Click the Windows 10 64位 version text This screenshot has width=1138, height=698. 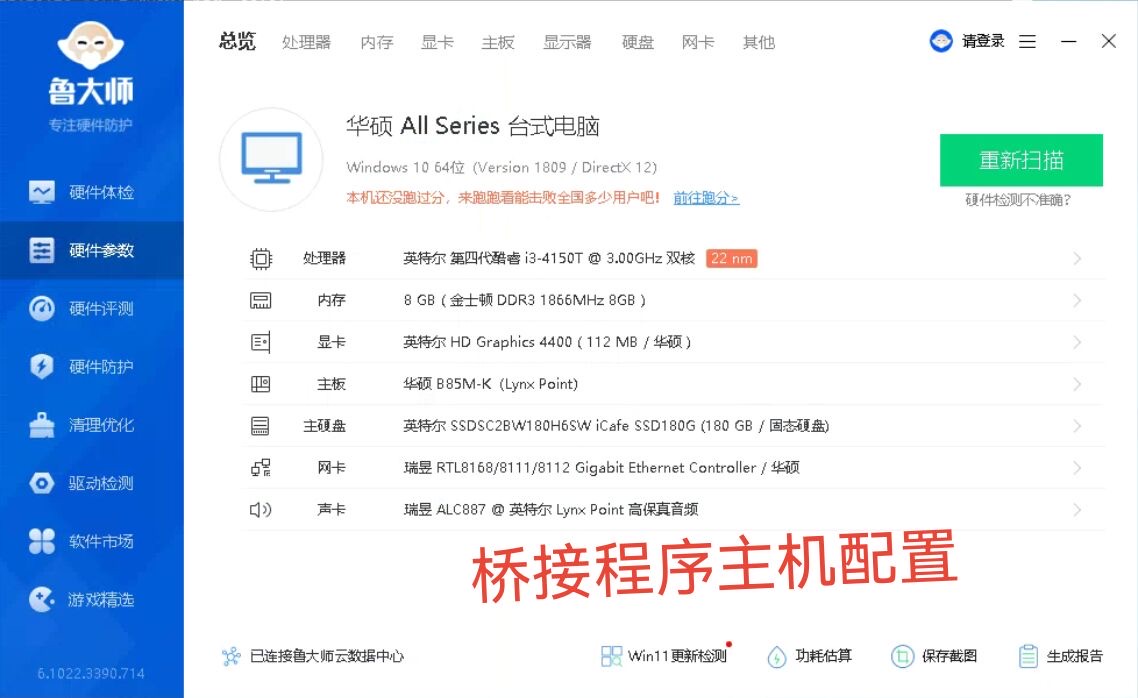click(501, 168)
